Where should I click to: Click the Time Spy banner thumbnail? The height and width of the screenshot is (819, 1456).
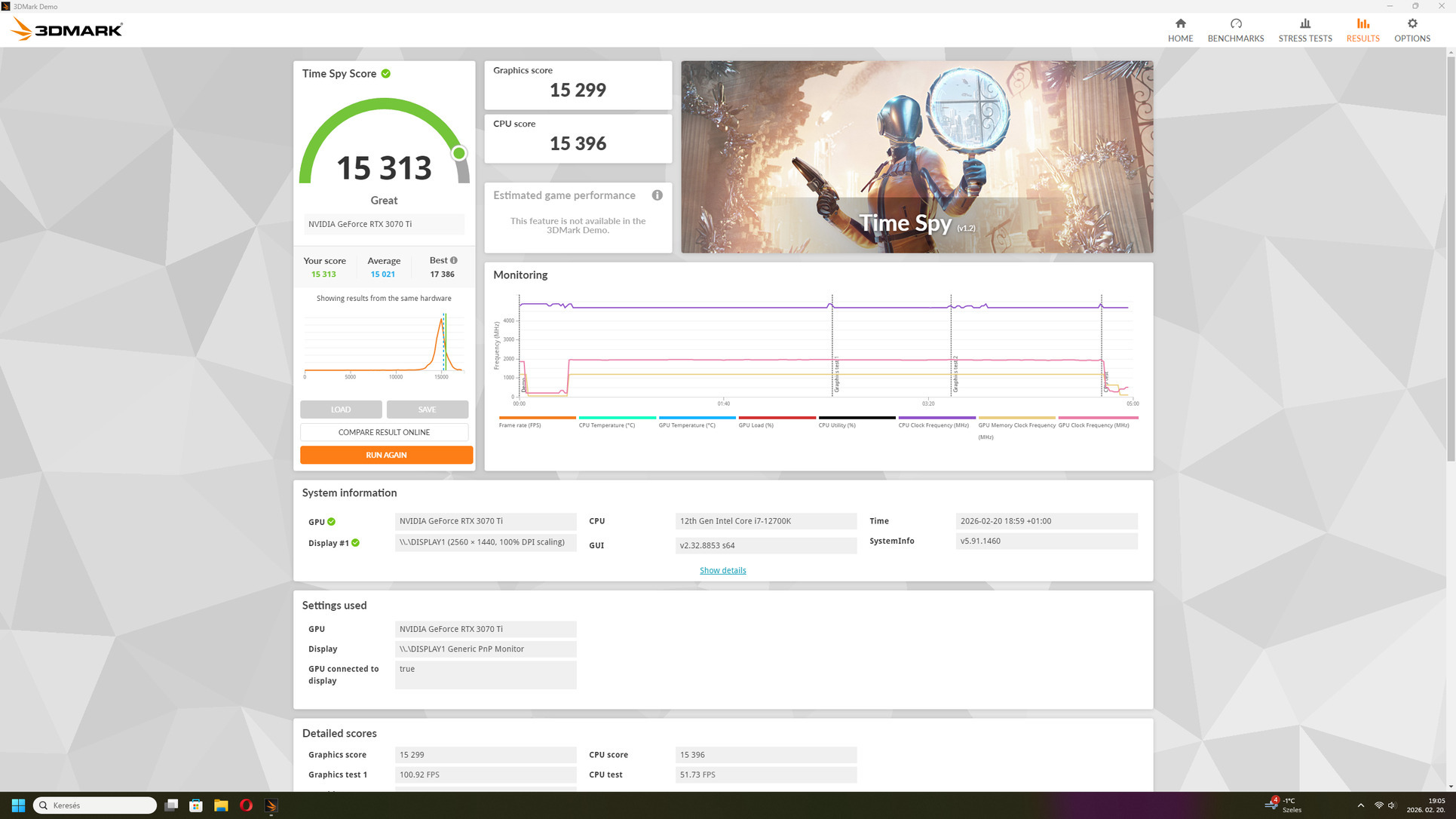coord(916,157)
